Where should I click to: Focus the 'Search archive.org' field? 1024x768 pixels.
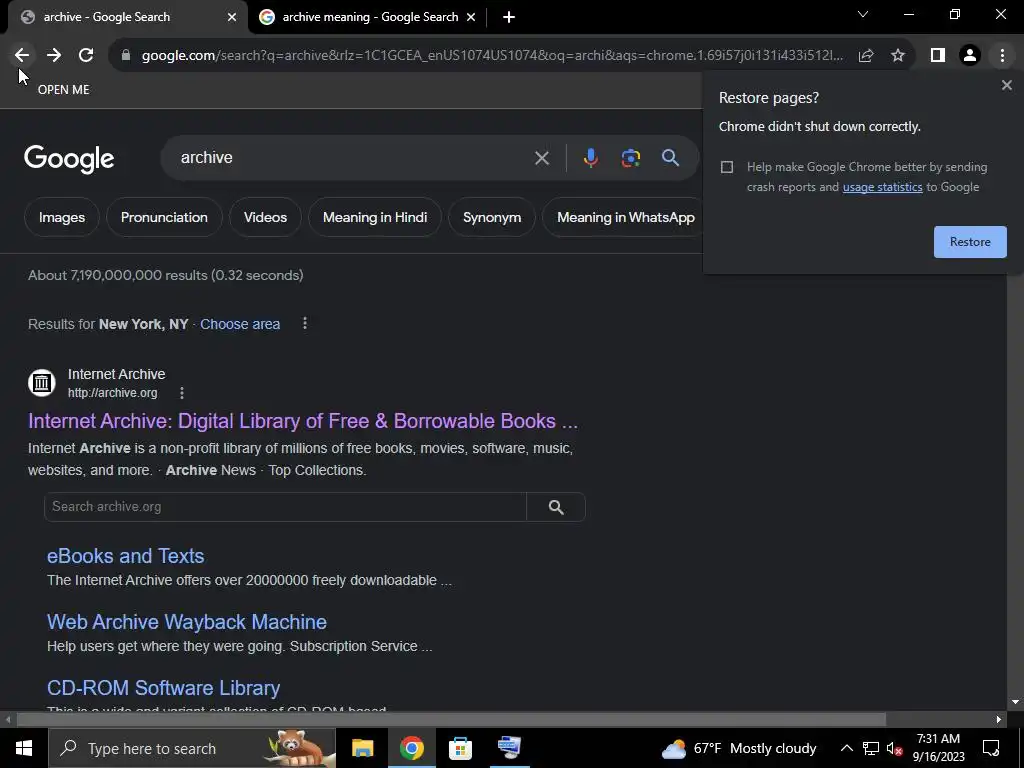[285, 507]
